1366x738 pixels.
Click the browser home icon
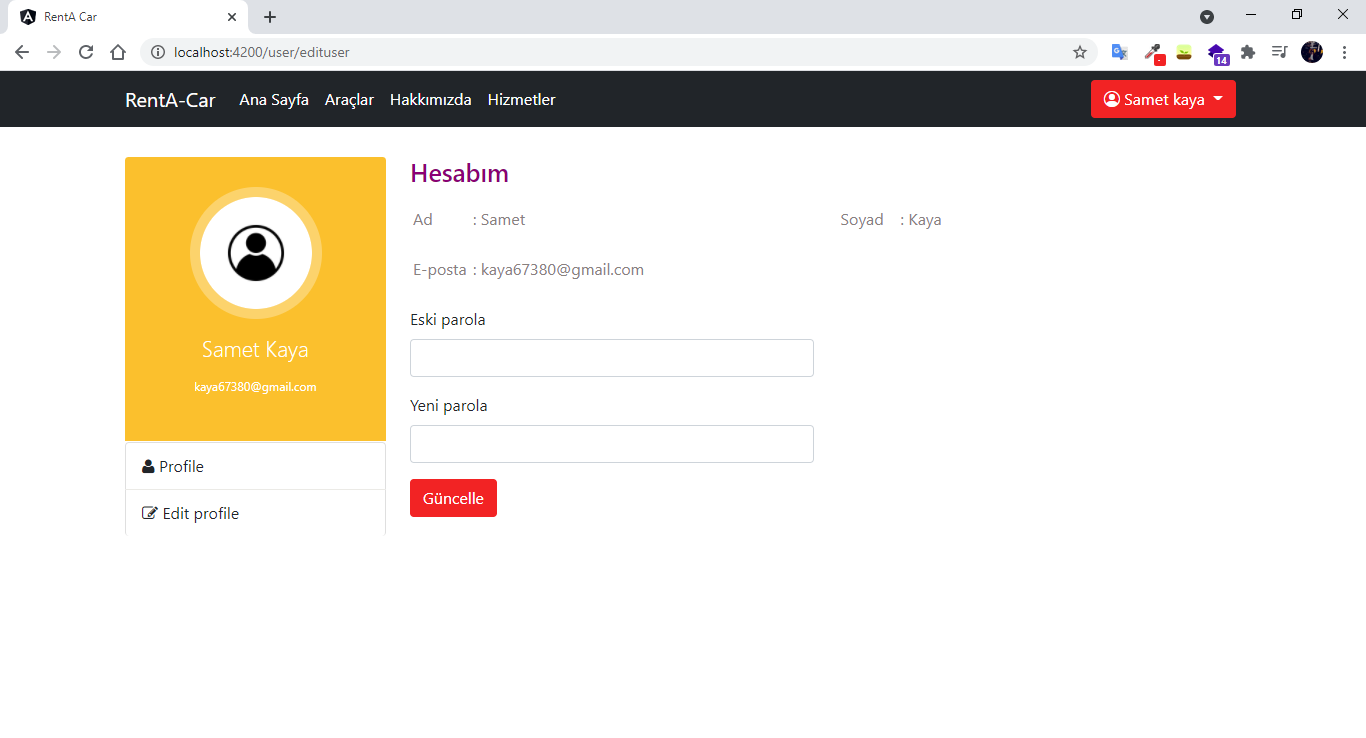(x=118, y=52)
